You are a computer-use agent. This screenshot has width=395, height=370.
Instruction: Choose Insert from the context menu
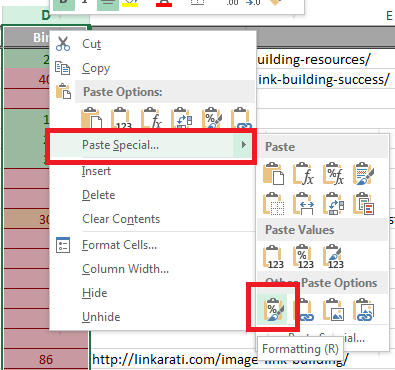[x=96, y=171]
